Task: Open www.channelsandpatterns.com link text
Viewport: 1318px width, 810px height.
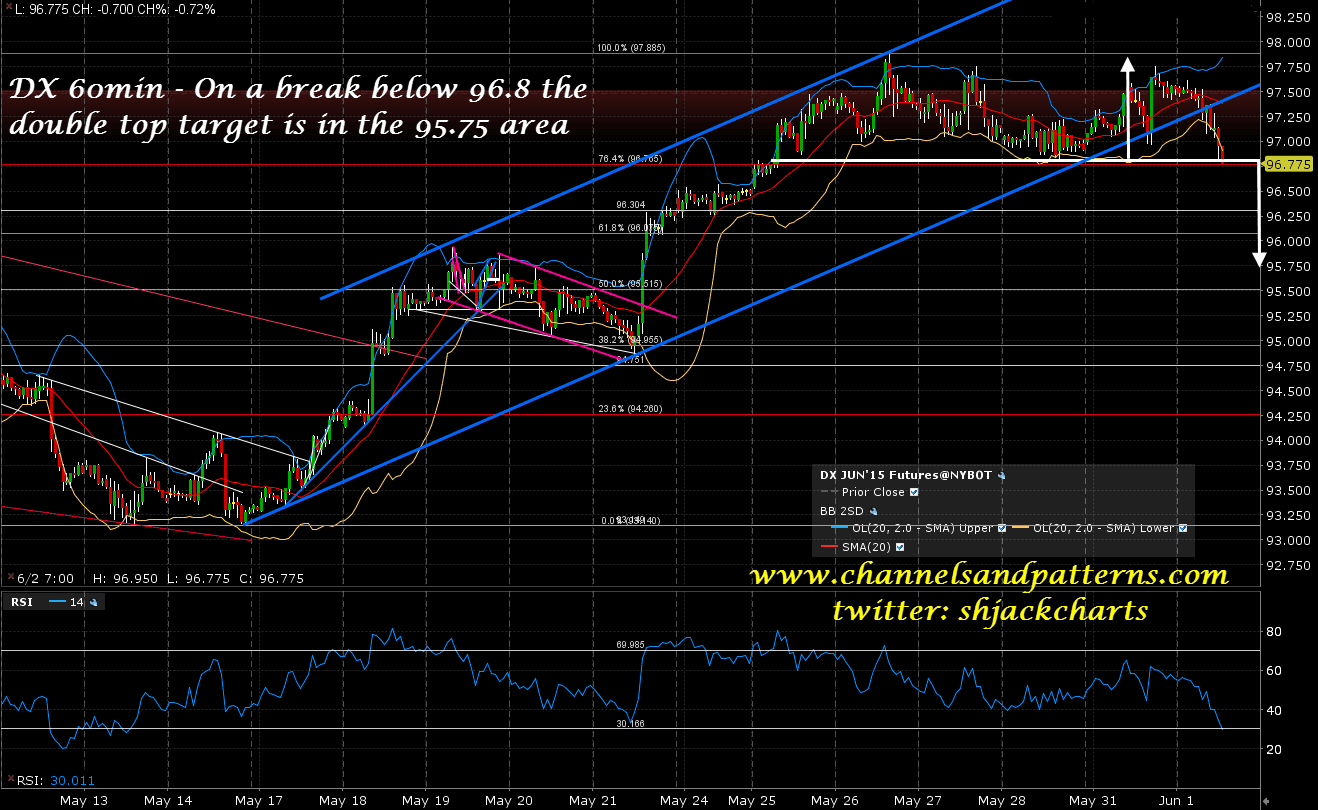Action: 989,575
